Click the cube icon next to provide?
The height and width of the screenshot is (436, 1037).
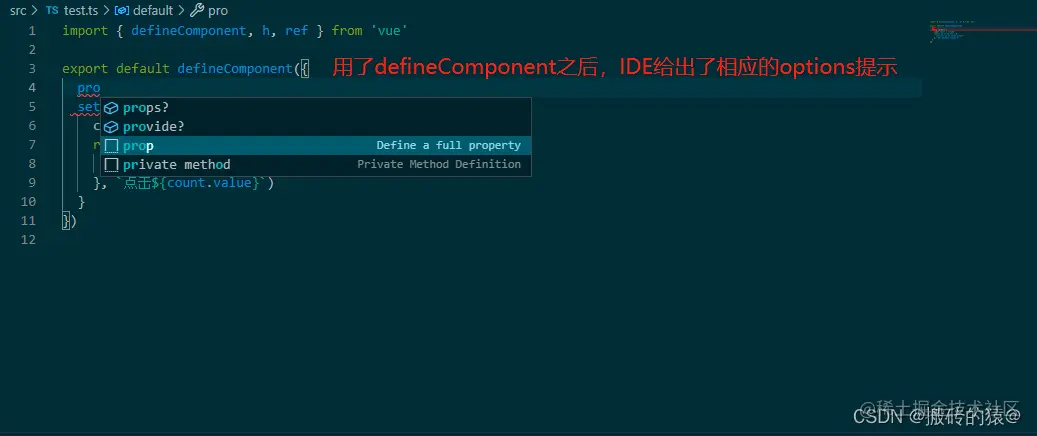[x=112, y=127]
